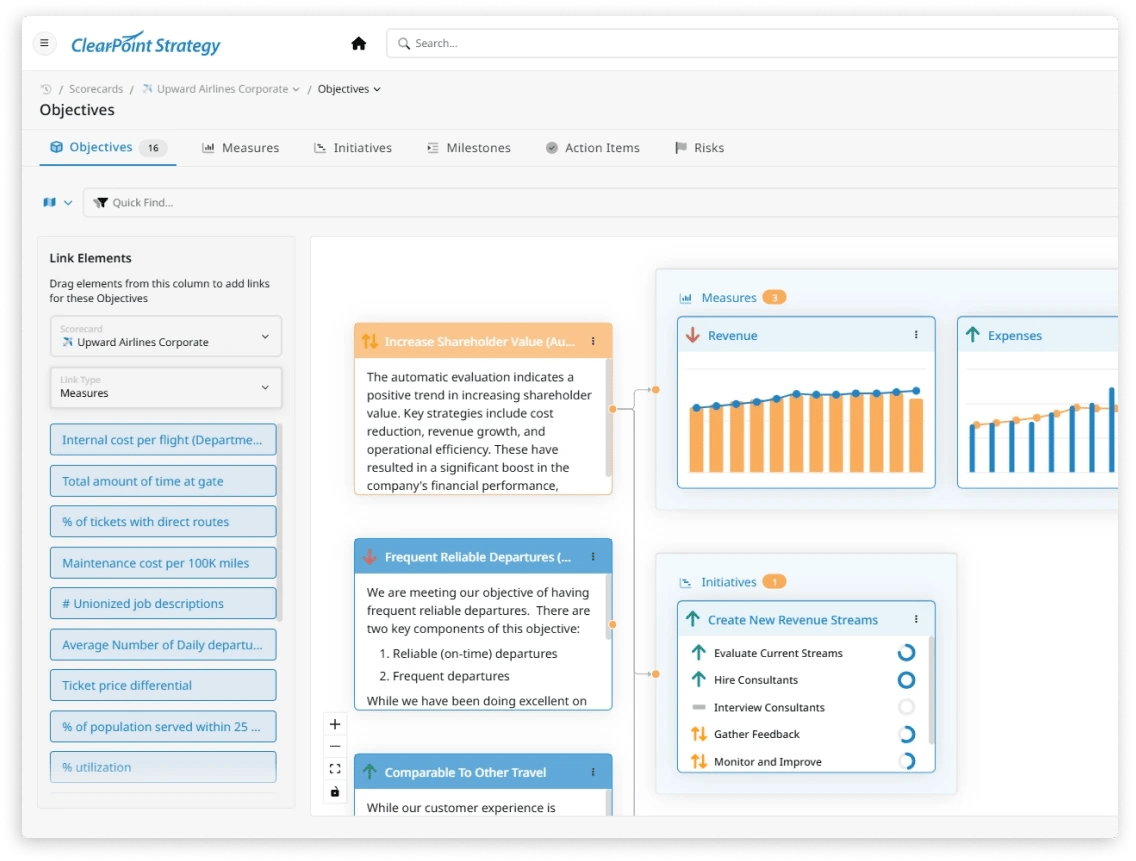Open options menu for Frequent Reliable Departures
1136x861 pixels.
[x=593, y=557]
